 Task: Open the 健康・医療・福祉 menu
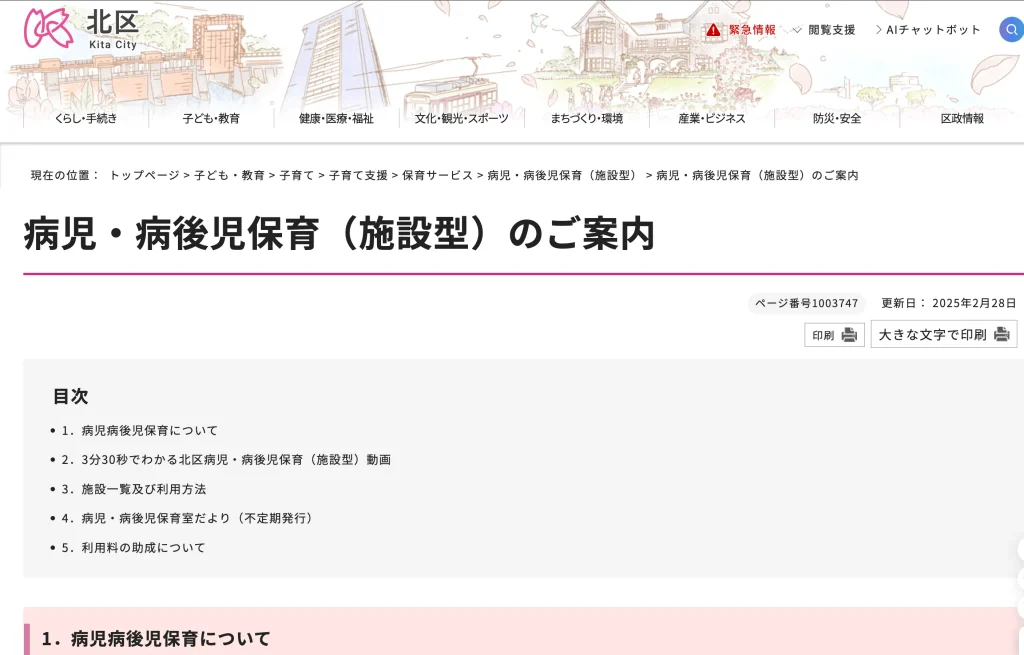coord(336,118)
